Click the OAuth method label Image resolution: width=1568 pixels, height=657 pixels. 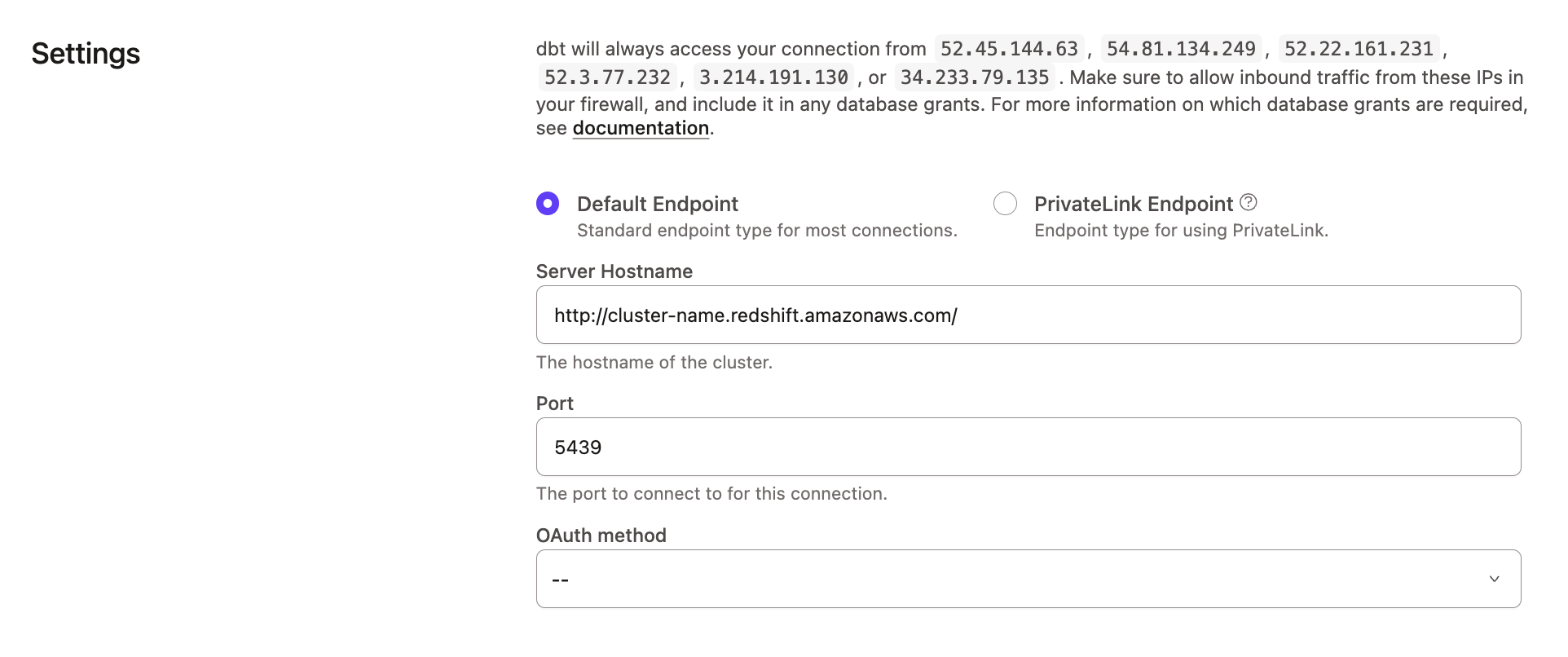click(601, 536)
